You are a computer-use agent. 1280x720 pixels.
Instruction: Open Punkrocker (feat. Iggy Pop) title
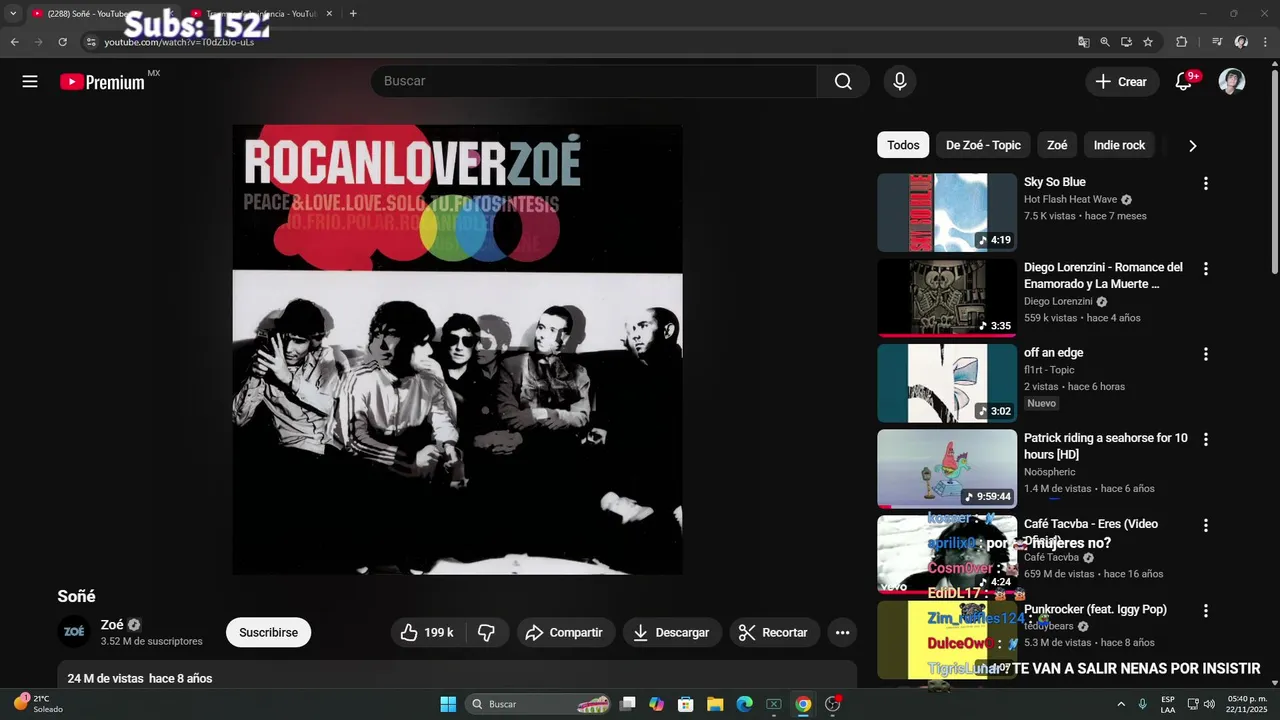[1095, 609]
